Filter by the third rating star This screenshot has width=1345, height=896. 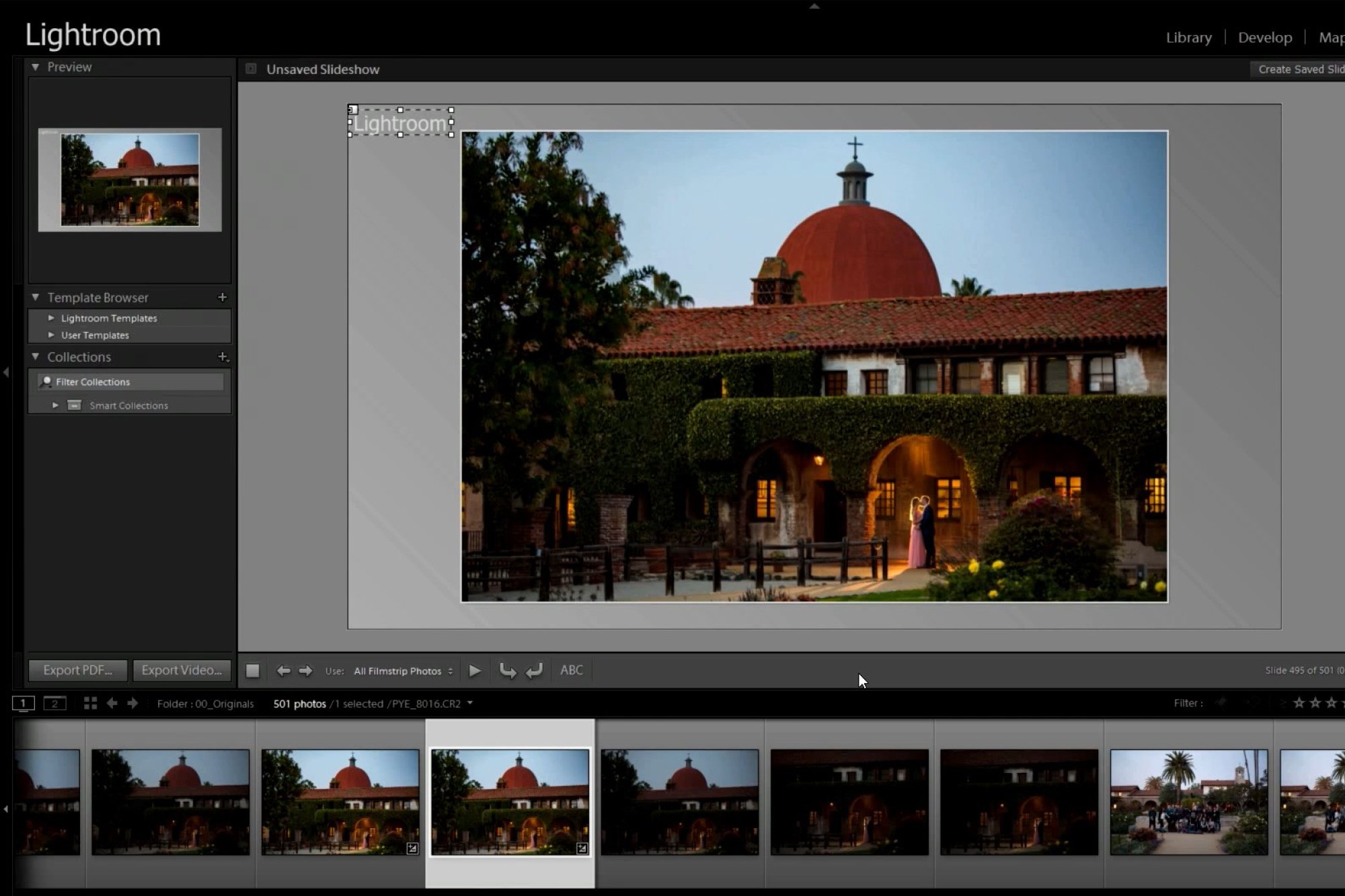pyautogui.click(x=1331, y=703)
